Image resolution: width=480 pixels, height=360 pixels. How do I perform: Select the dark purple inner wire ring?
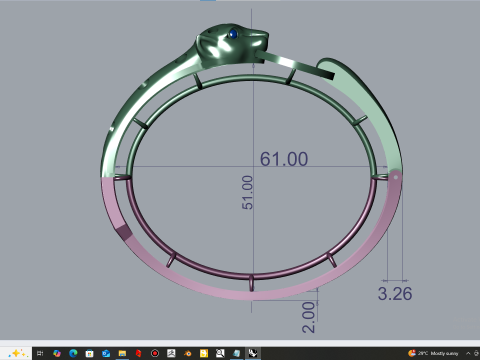coord(252,277)
